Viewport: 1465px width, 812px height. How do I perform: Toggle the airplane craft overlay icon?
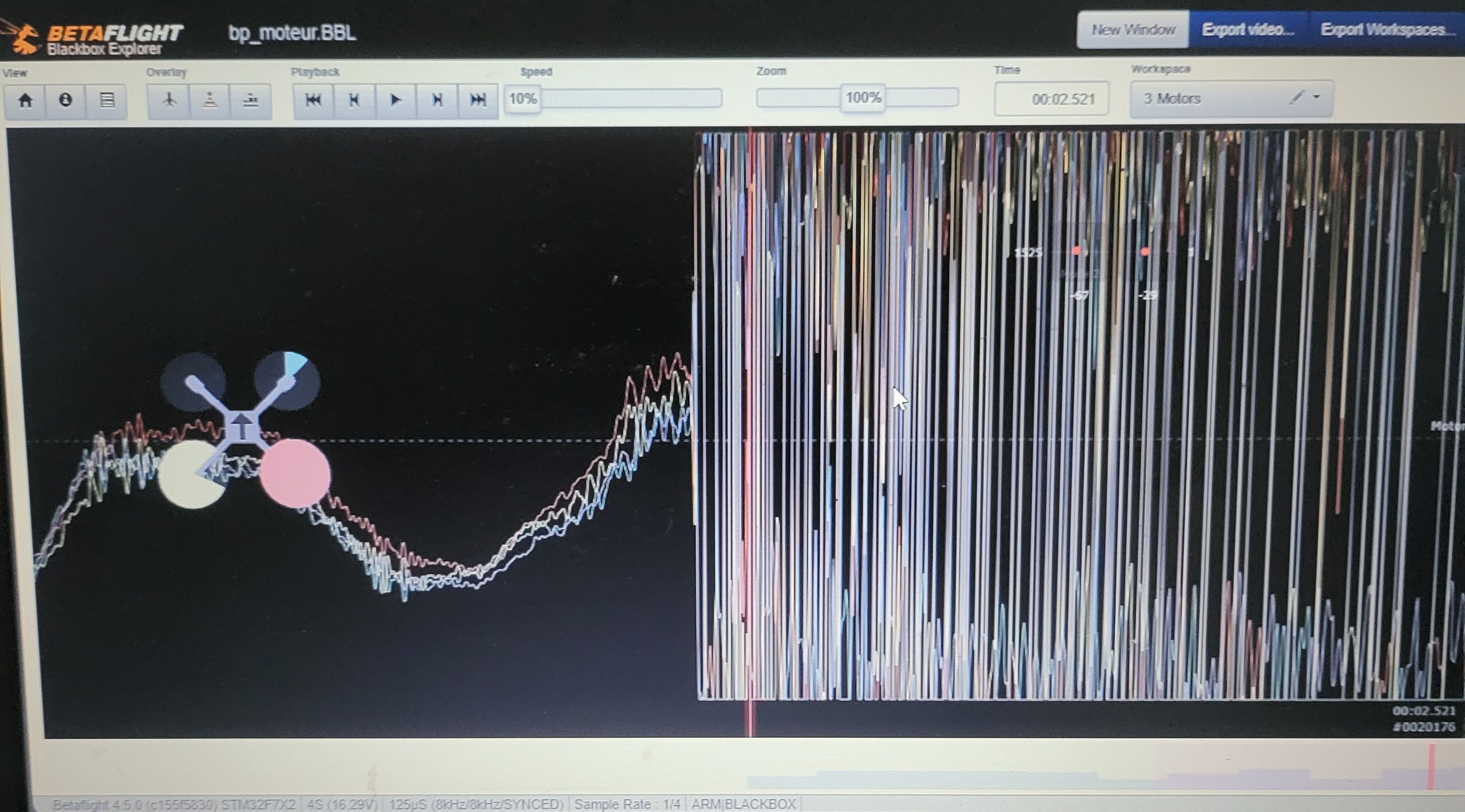pyautogui.click(x=169, y=101)
